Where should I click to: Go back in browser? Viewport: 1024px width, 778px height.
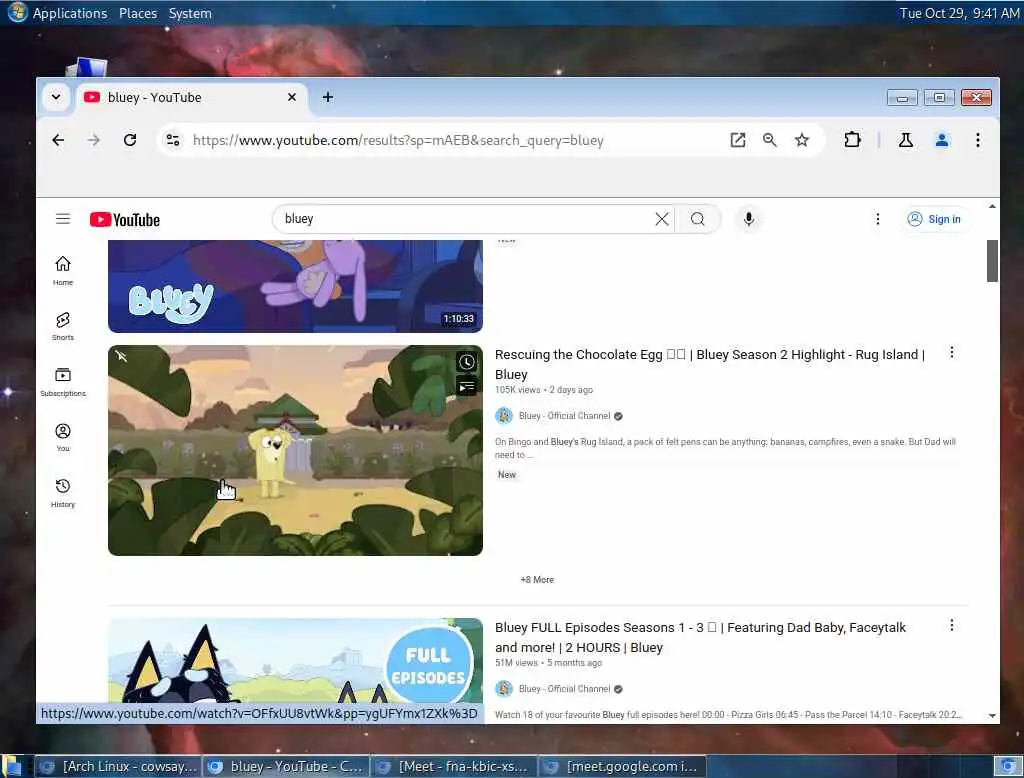click(x=58, y=140)
